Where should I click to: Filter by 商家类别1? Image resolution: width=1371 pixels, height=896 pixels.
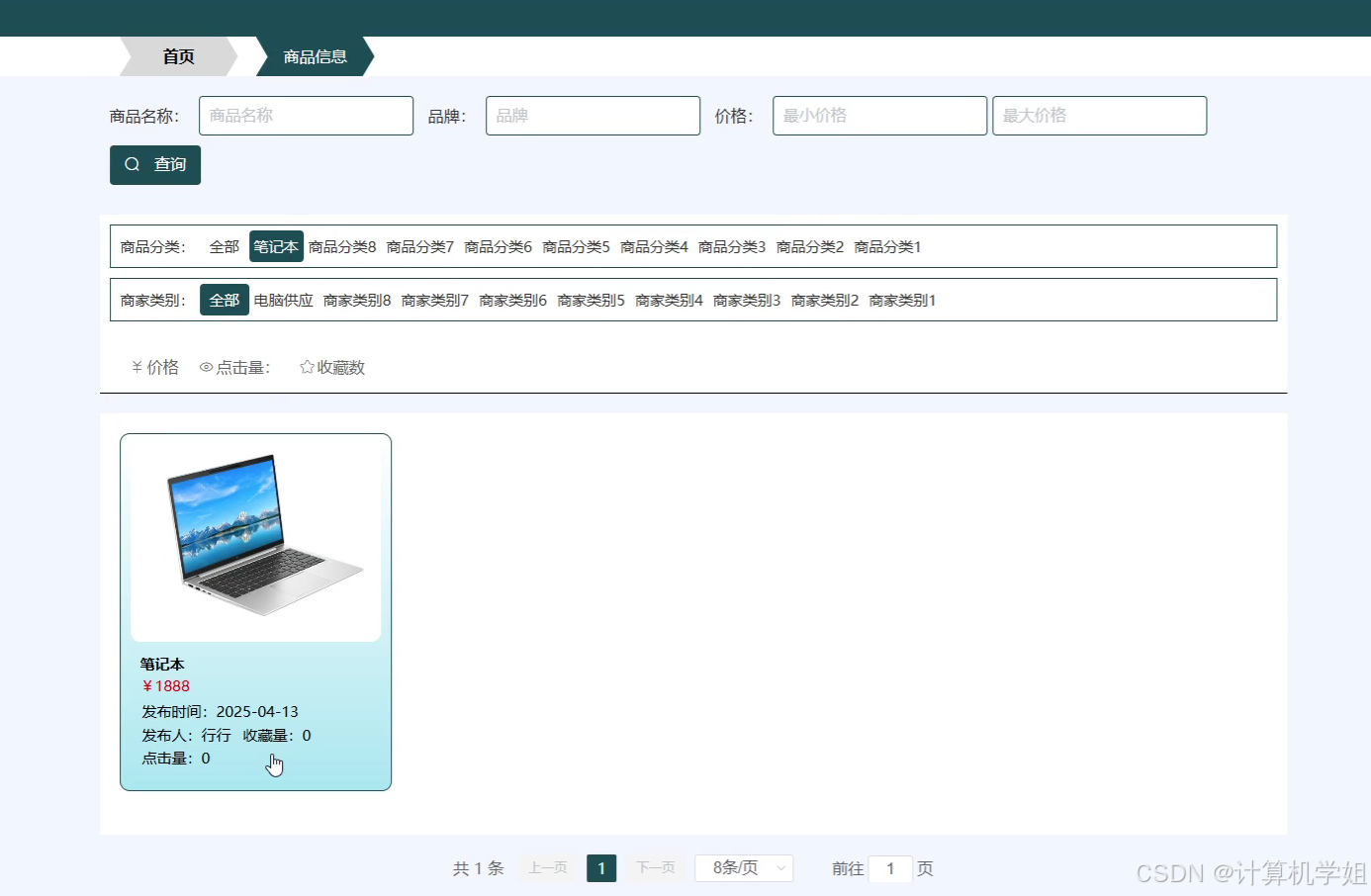point(903,300)
